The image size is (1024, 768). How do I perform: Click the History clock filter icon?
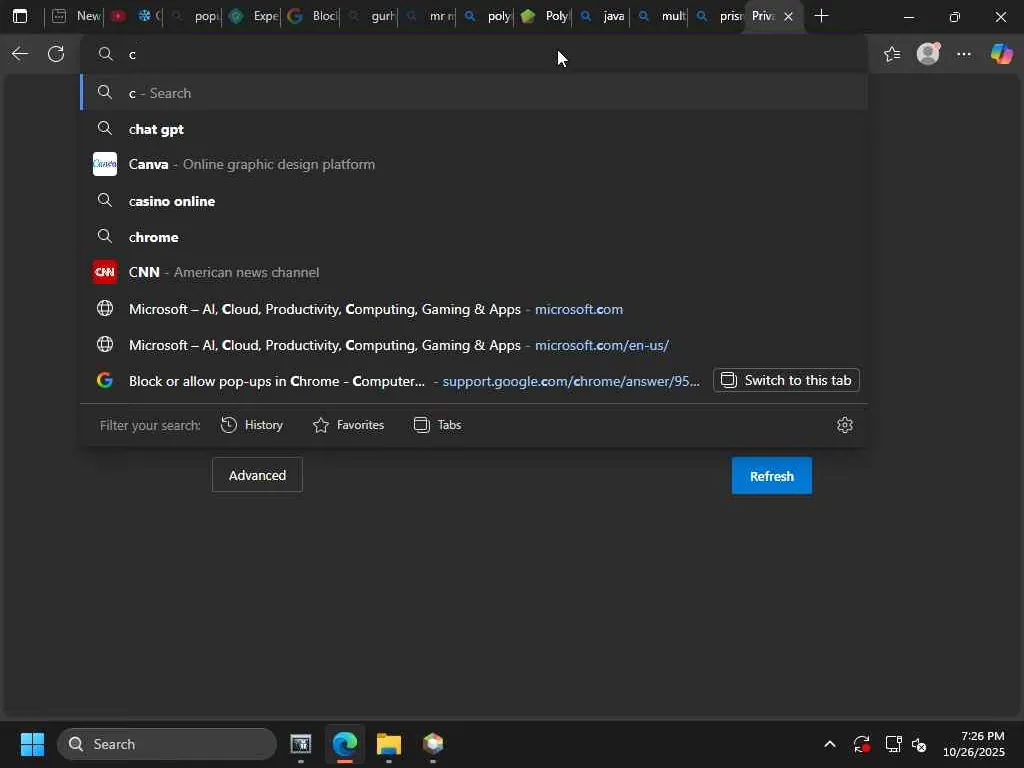(x=229, y=425)
